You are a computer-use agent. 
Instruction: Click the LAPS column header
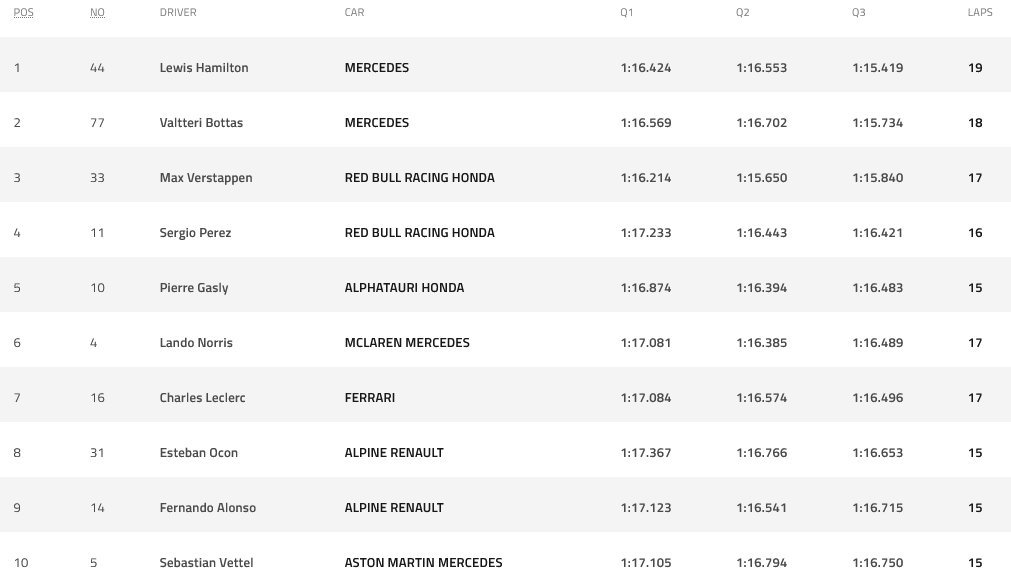click(980, 13)
